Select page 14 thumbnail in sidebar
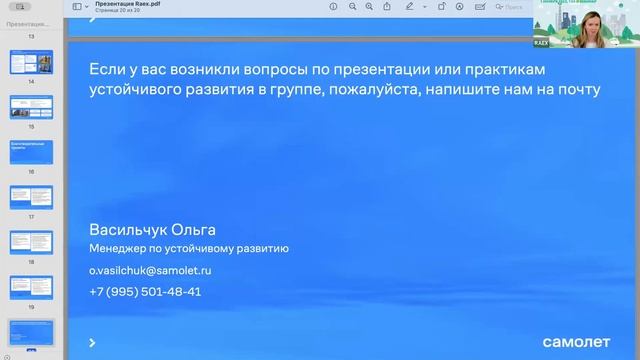This screenshot has width=640, height=360. coord(31,62)
